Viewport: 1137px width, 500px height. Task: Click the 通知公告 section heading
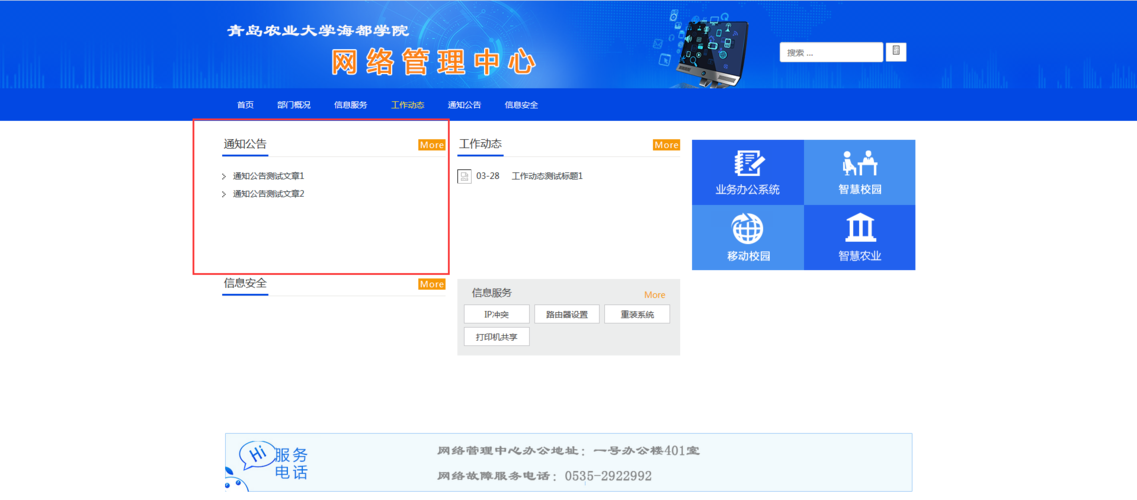point(245,143)
